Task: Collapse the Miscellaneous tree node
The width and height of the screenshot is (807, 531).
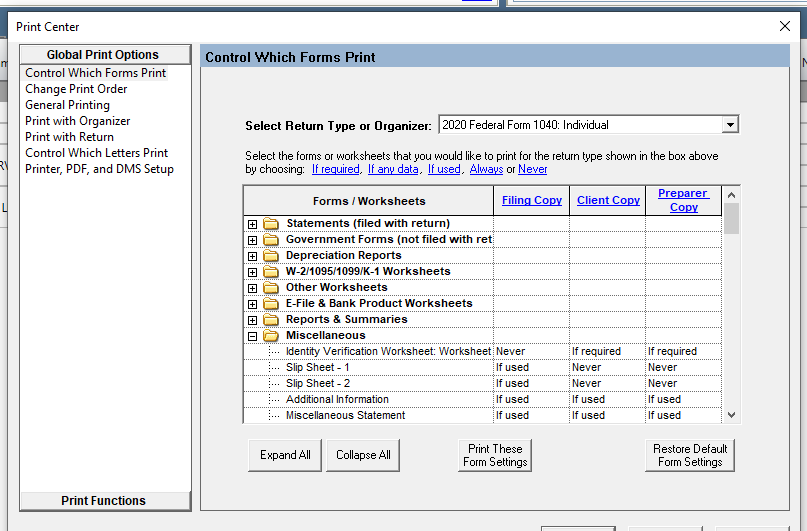Action: tap(253, 336)
